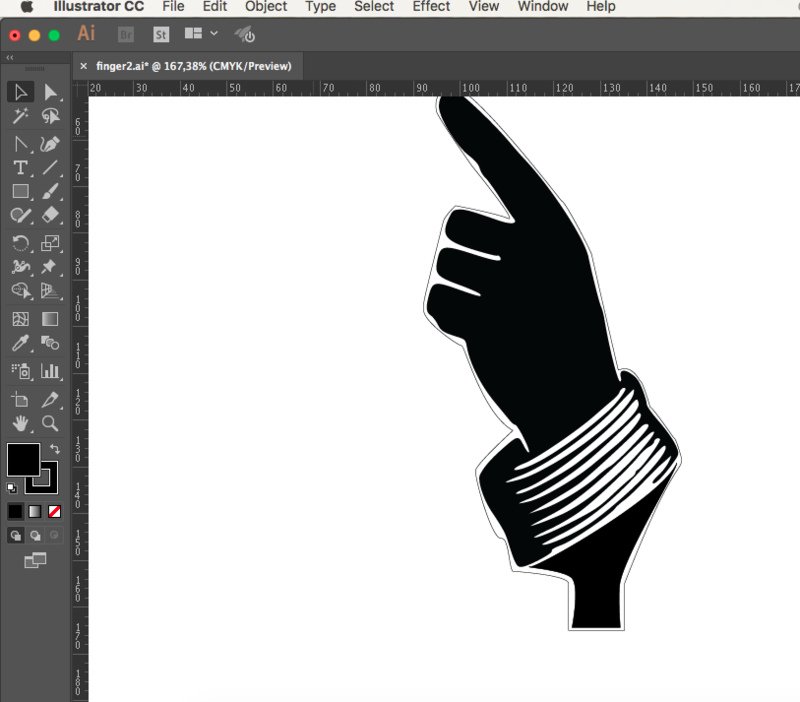800x702 pixels.
Task: Open the Type menu
Action: coord(320,7)
